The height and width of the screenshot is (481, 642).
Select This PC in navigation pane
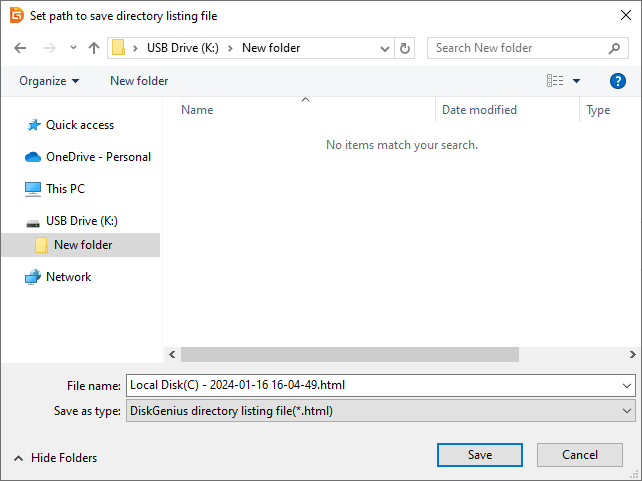pos(65,189)
